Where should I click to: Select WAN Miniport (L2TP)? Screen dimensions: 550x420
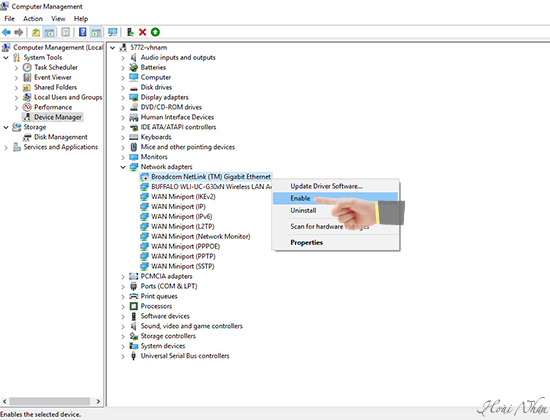(x=183, y=226)
